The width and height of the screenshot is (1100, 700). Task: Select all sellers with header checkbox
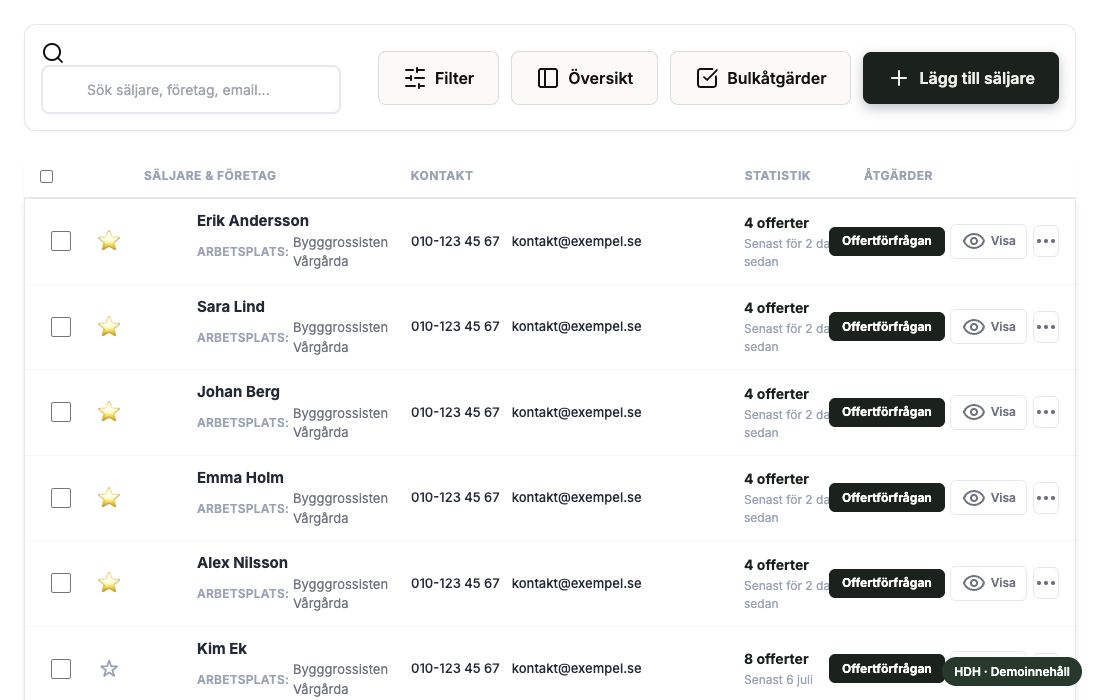pyautogui.click(x=46, y=176)
